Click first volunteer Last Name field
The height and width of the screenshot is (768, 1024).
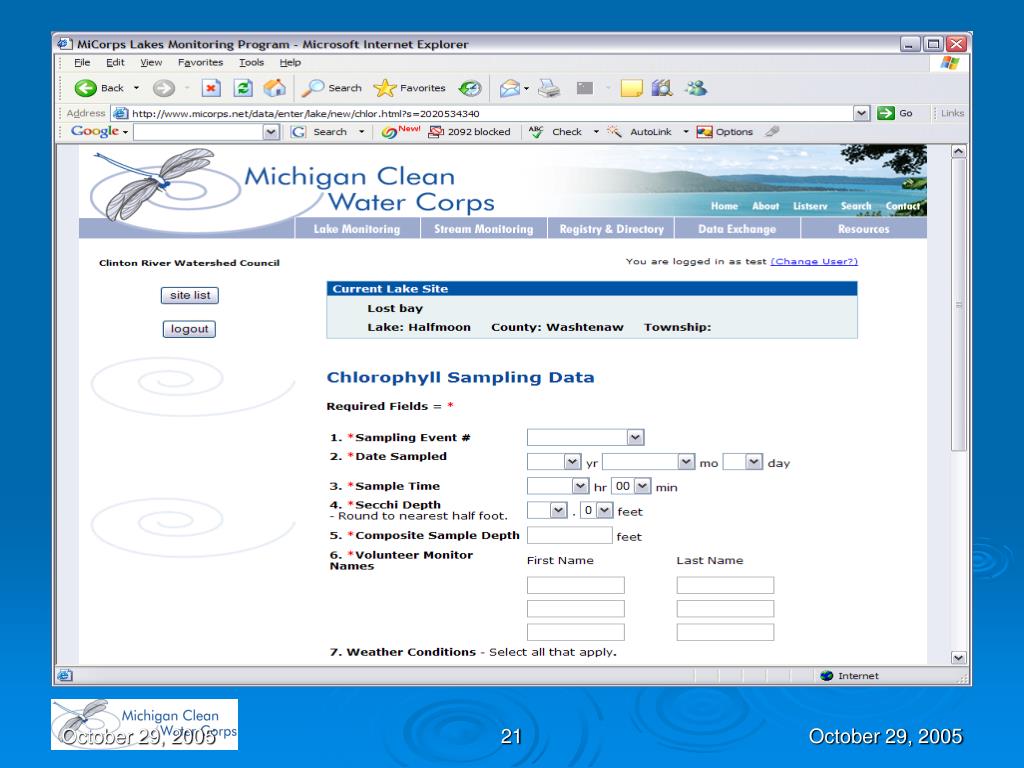pos(726,584)
